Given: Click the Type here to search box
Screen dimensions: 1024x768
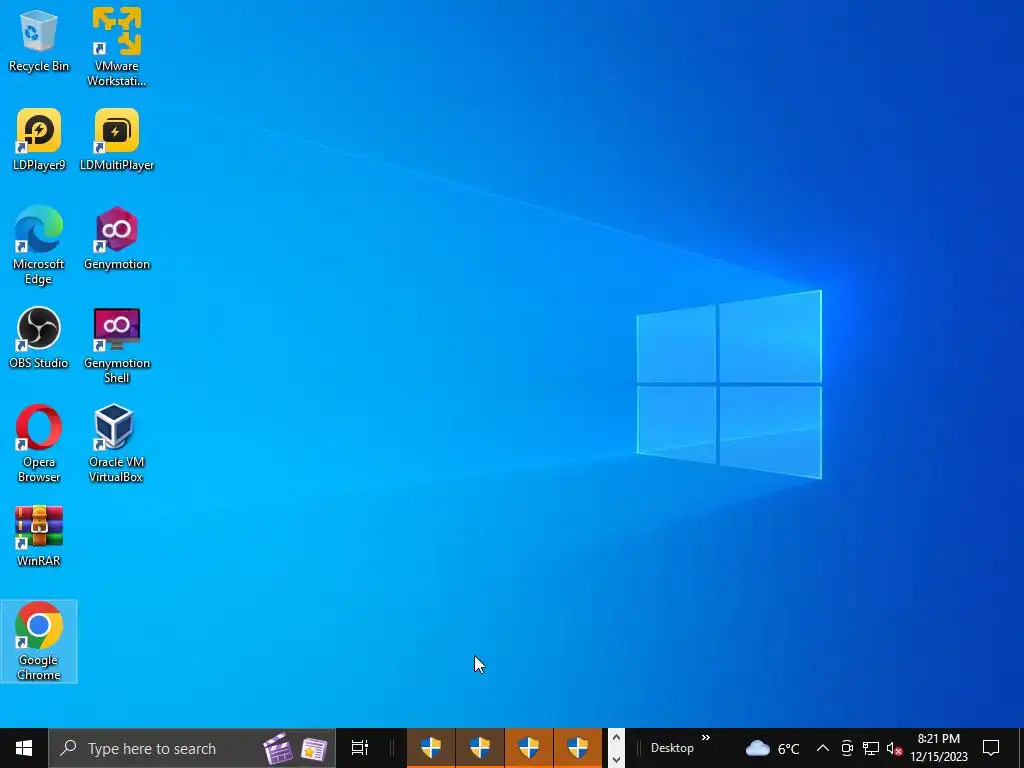Looking at the screenshot, I should click(x=192, y=748).
